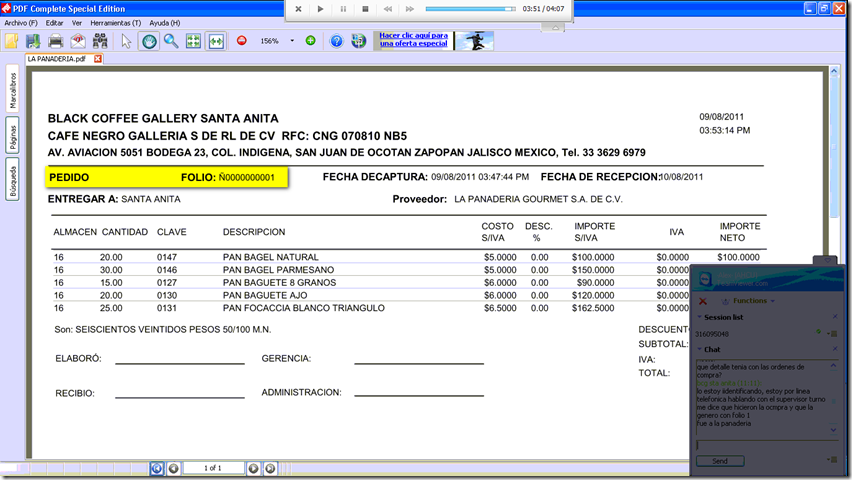The height and width of the screenshot is (480, 852).
Task: Click the save document icon
Action: [x=33, y=41]
